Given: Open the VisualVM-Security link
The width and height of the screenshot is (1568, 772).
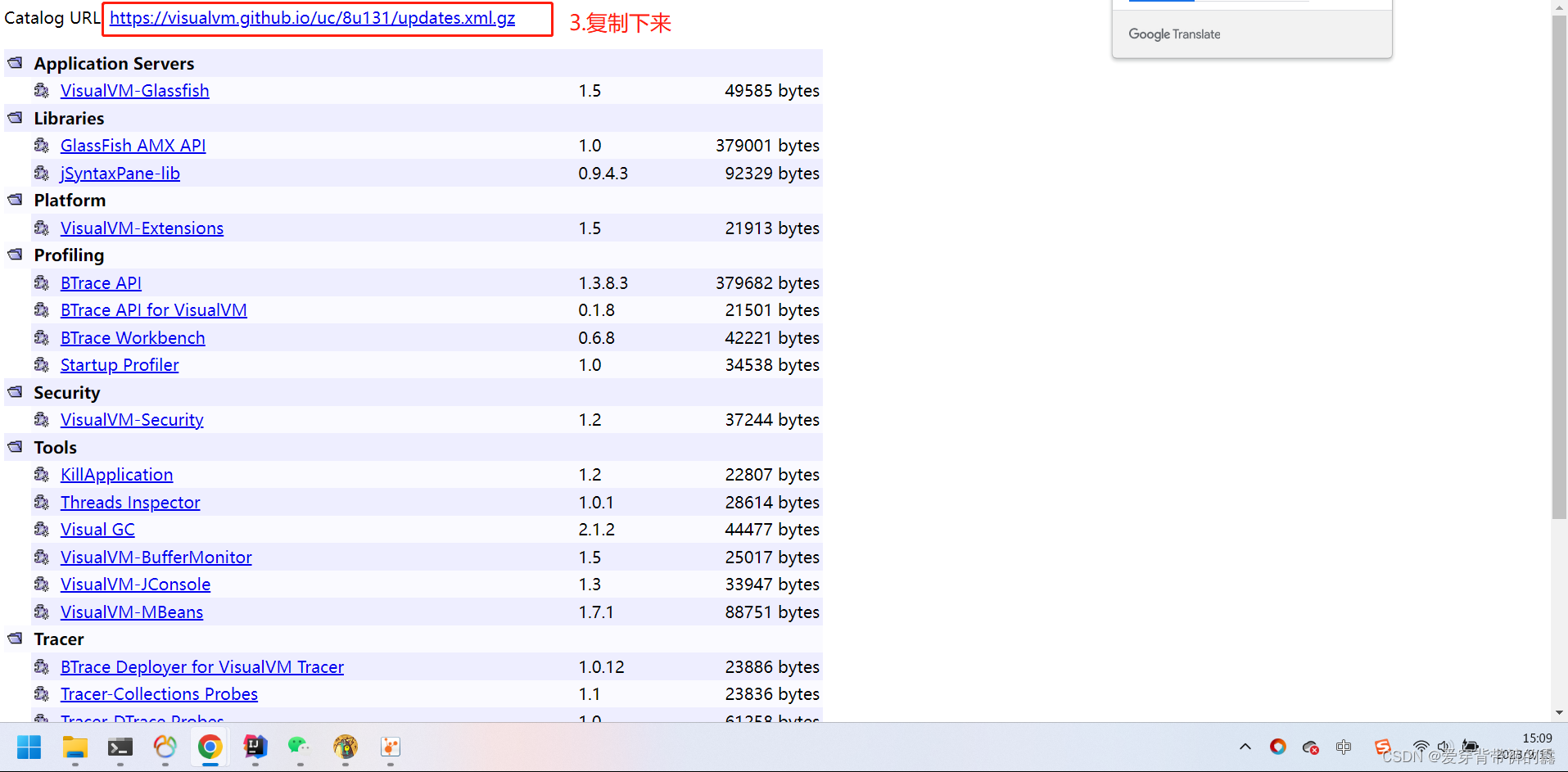Looking at the screenshot, I should pos(132,420).
